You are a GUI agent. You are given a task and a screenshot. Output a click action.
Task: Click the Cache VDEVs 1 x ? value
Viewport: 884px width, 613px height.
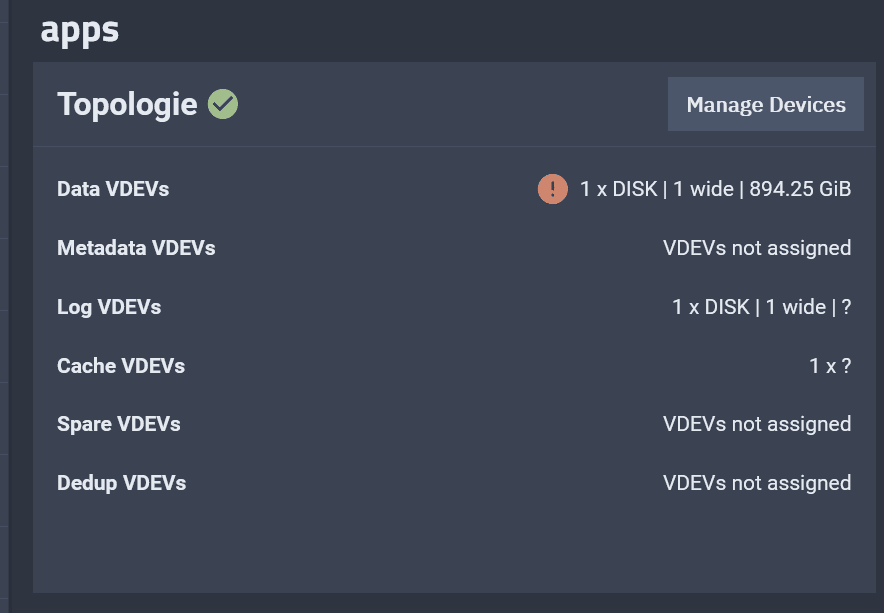click(830, 366)
